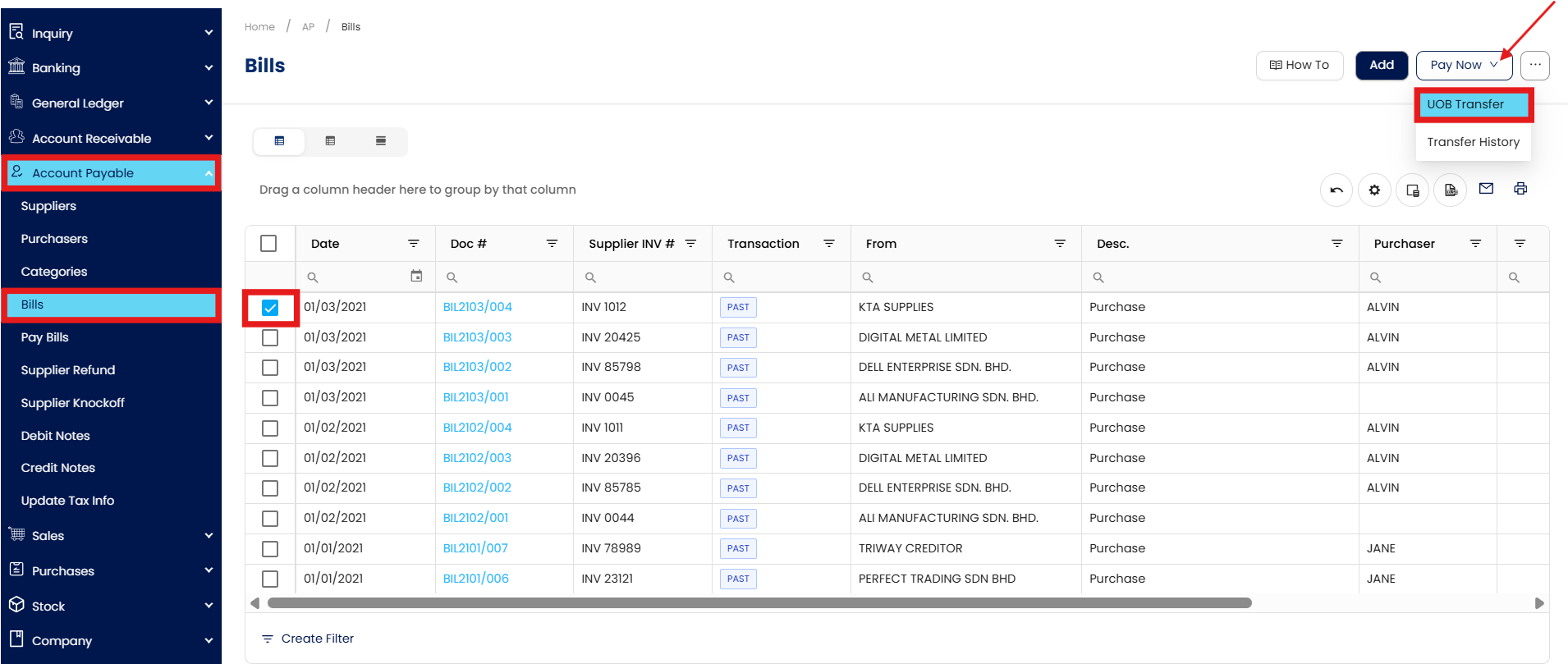Image resolution: width=1568 pixels, height=664 pixels.
Task: Click the printer icon
Action: 1520,189
